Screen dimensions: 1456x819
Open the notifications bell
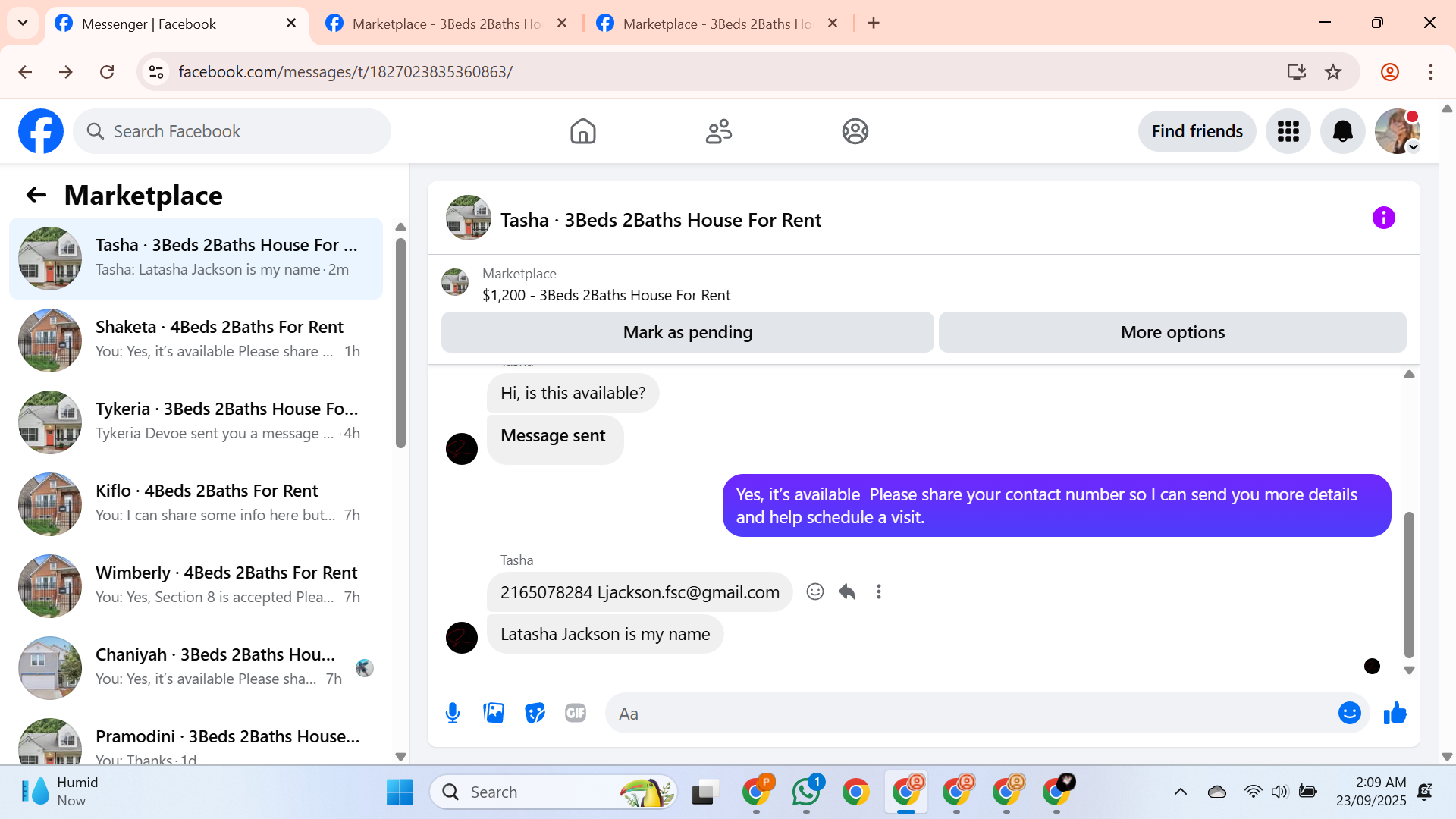[x=1342, y=131]
